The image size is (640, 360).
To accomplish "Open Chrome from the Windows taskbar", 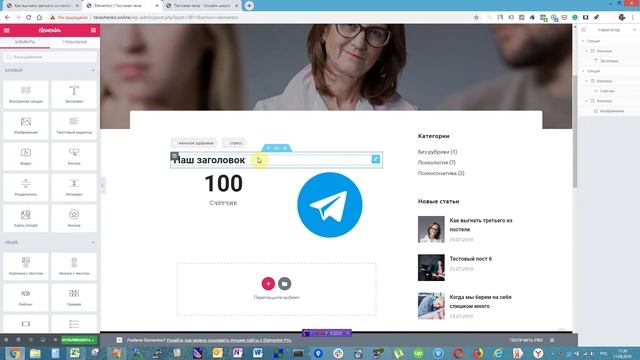I will tap(14, 353).
